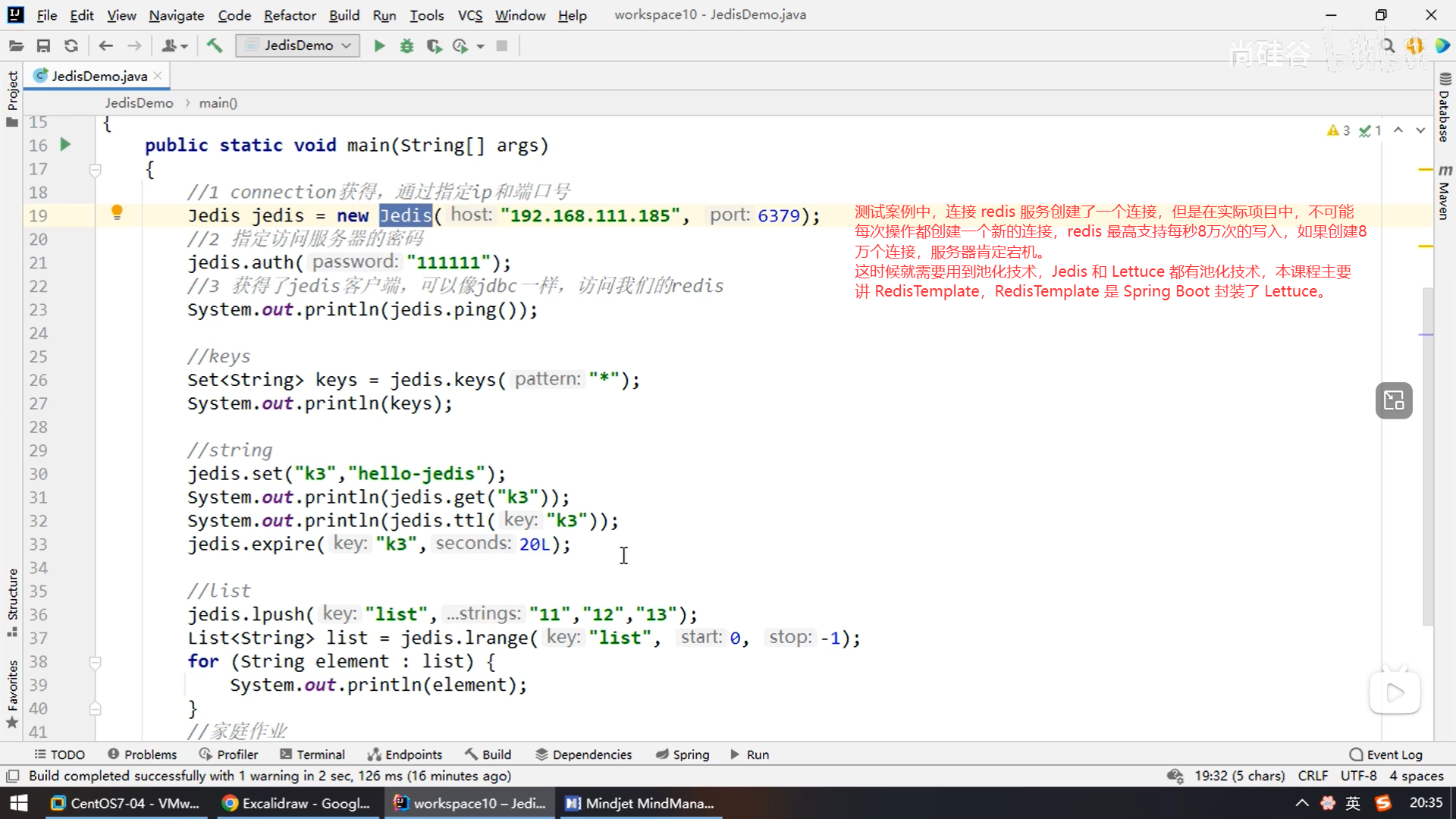The height and width of the screenshot is (819, 1456).
Task: Select the JedisDemo.java editor tab
Action: 99,76
